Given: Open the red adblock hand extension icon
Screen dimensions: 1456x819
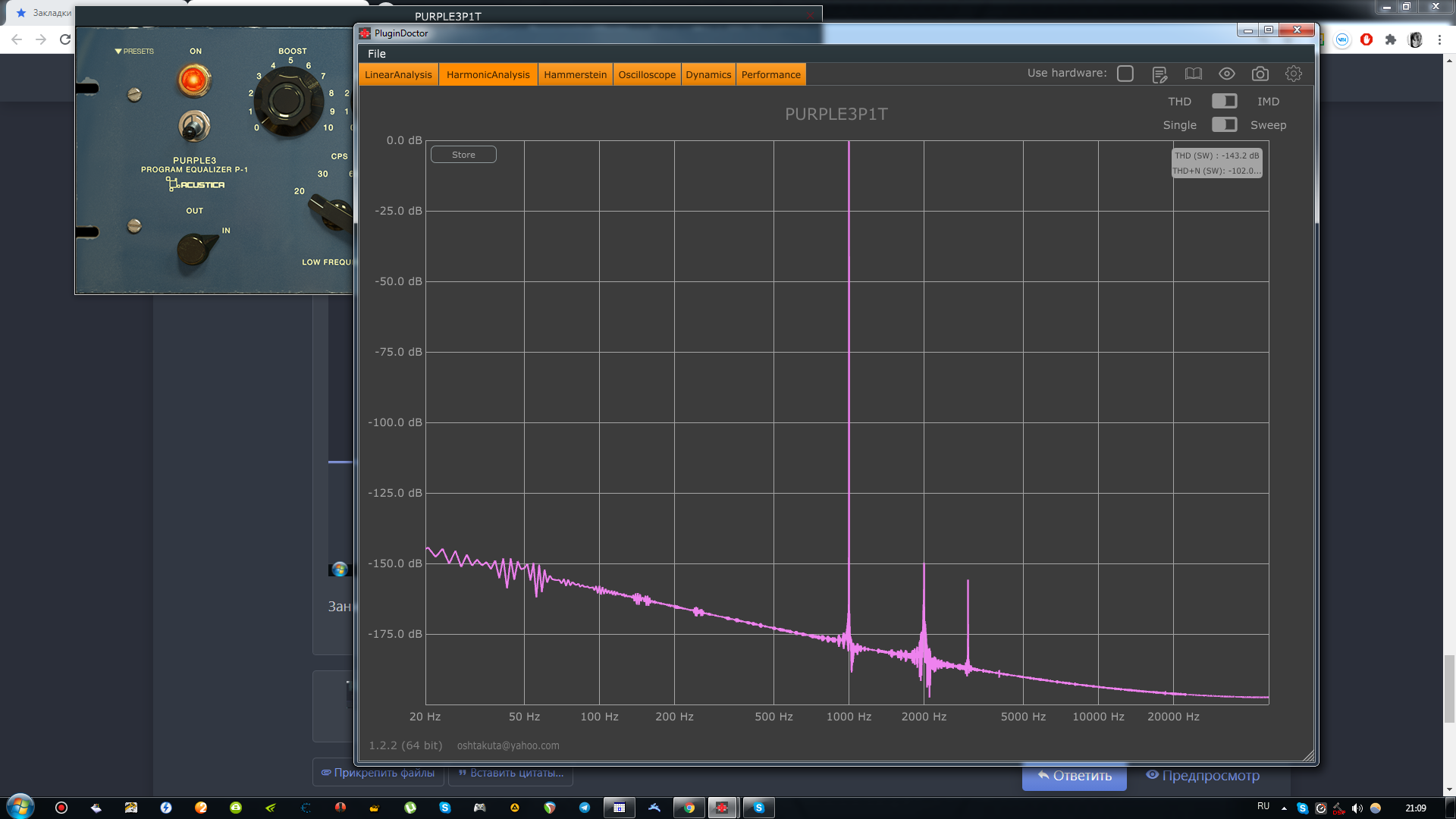Looking at the screenshot, I should 1367,39.
